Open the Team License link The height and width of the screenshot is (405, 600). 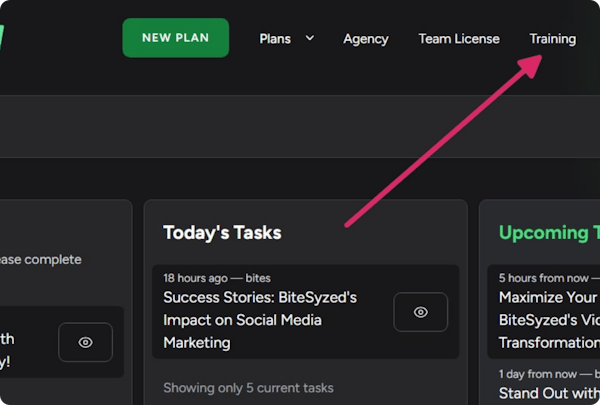458,39
